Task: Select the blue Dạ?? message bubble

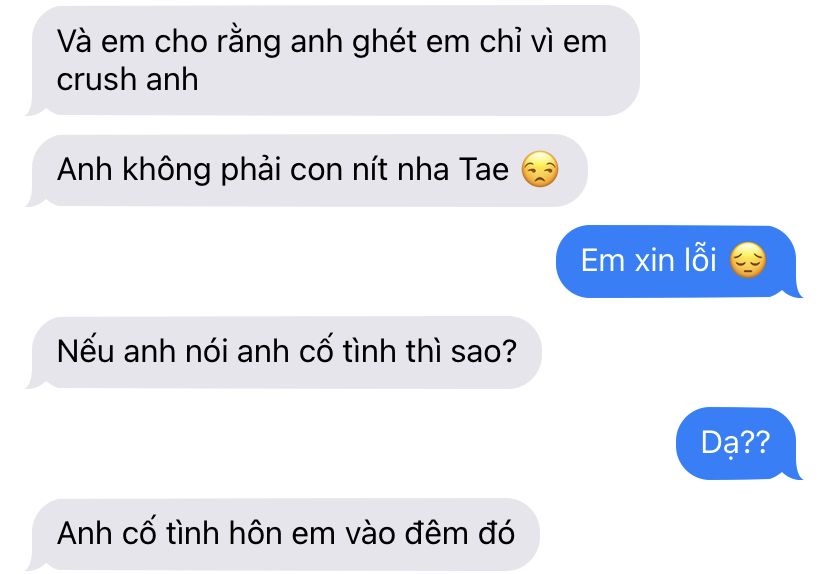Action: click(739, 443)
